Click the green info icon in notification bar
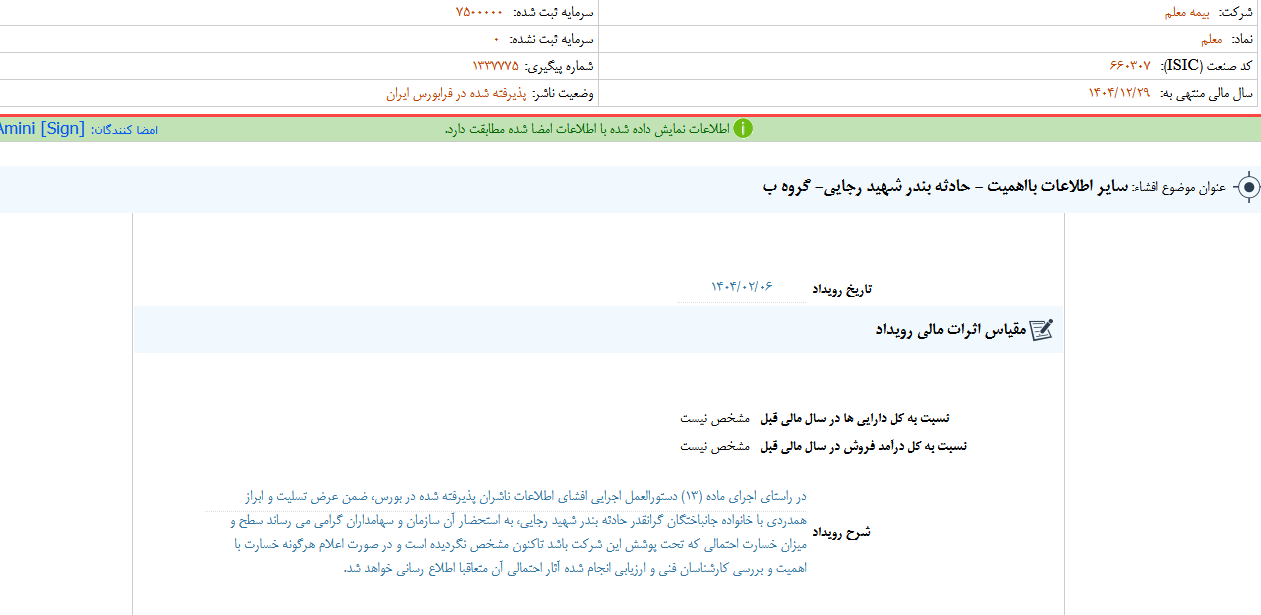 pos(743,129)
